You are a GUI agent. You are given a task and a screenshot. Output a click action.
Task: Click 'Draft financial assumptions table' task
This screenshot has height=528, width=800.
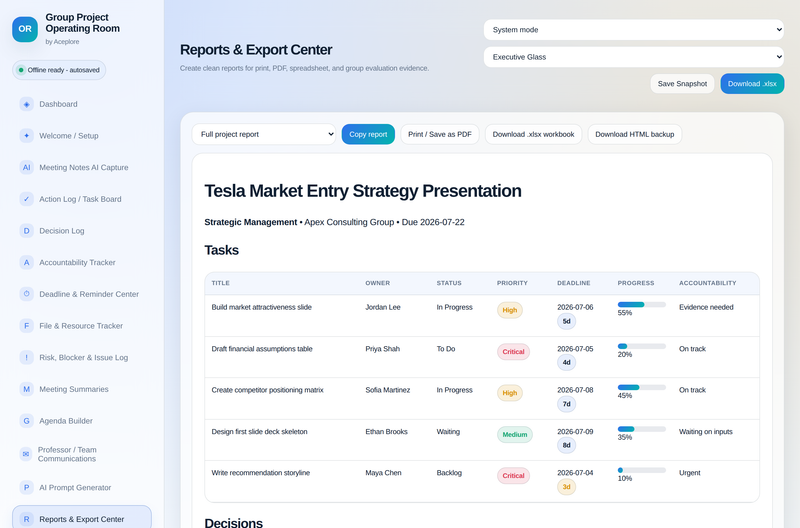point(262,349)
